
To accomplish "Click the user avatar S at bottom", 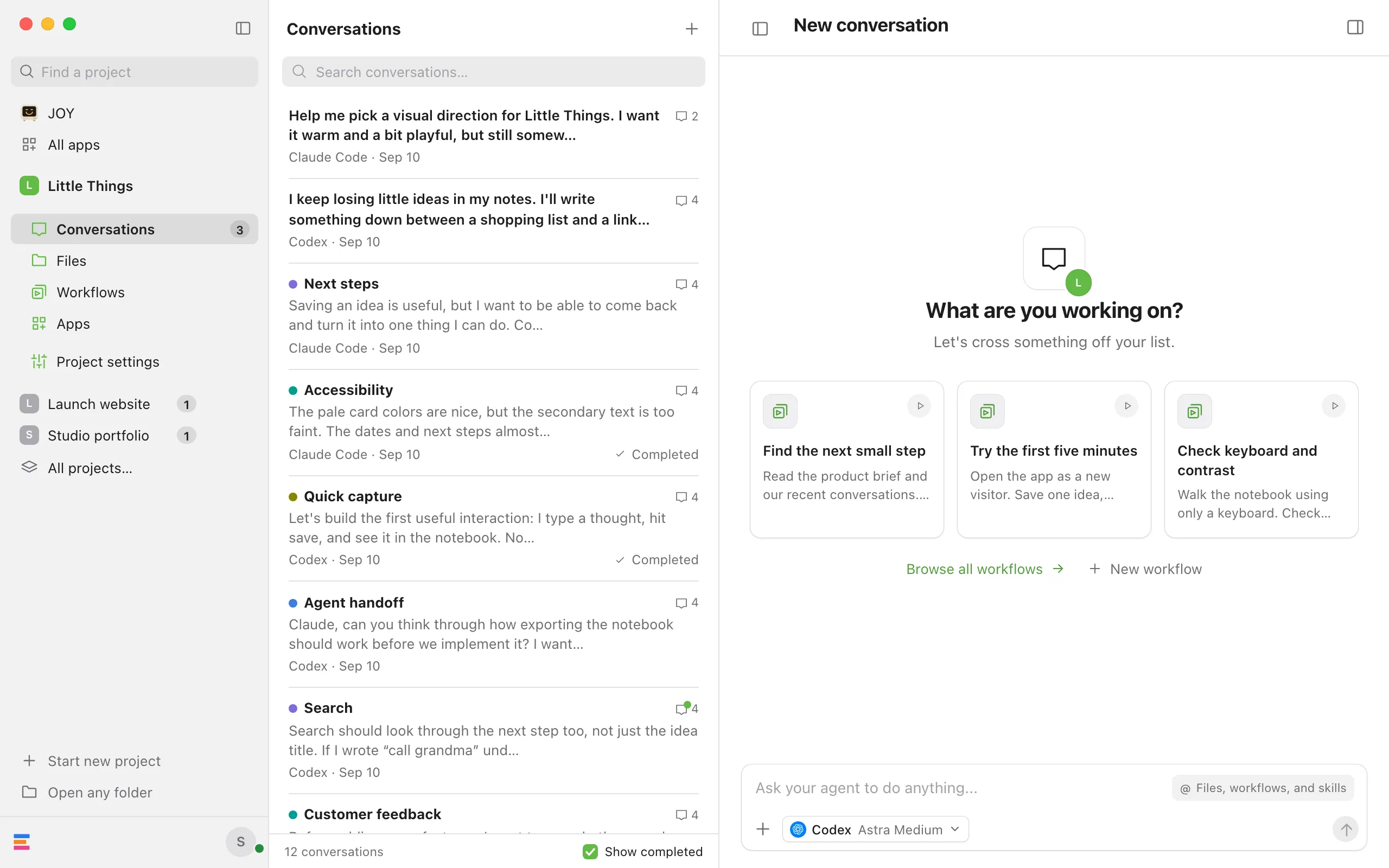I will click(x=240, y=841).
